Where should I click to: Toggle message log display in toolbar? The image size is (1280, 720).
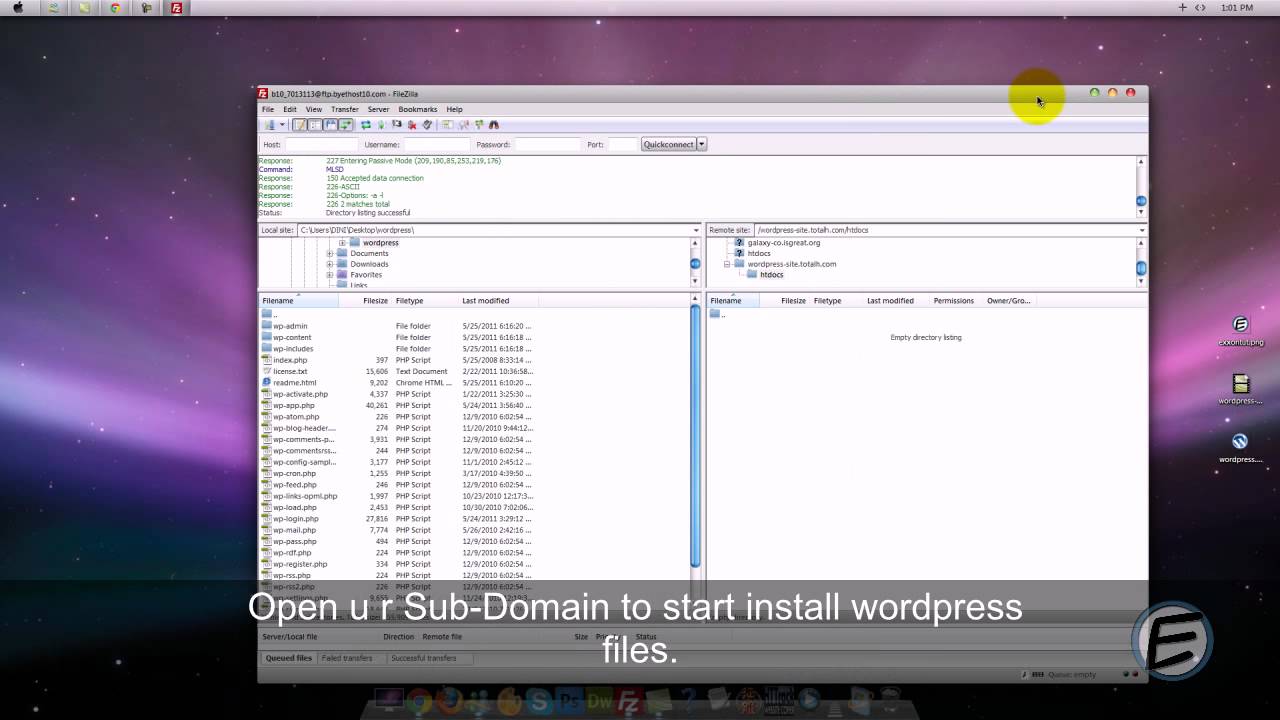click(x=300, y=125)
